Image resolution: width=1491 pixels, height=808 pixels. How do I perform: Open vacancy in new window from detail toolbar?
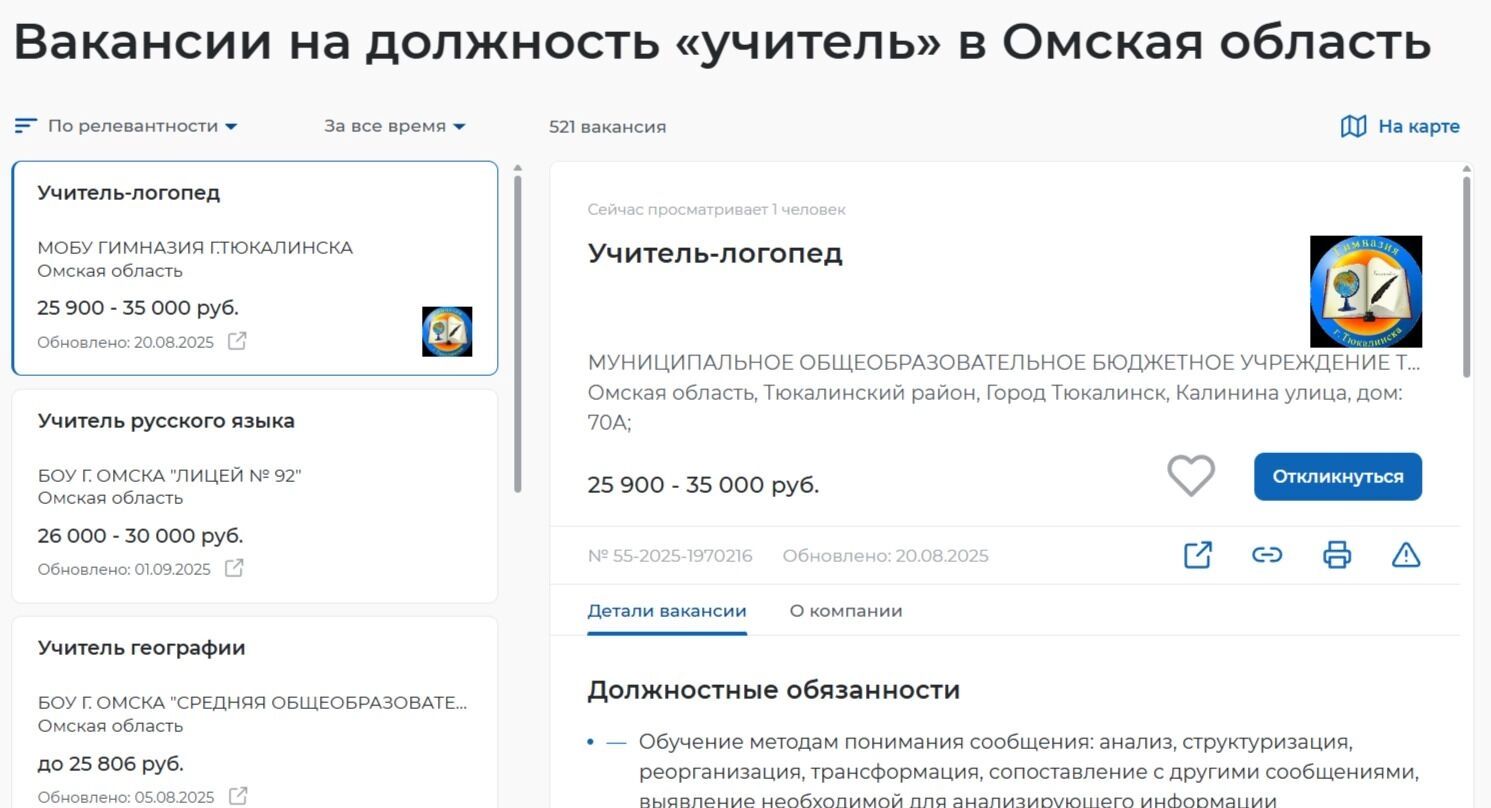pyautogui.click(x=1198, y=555)
